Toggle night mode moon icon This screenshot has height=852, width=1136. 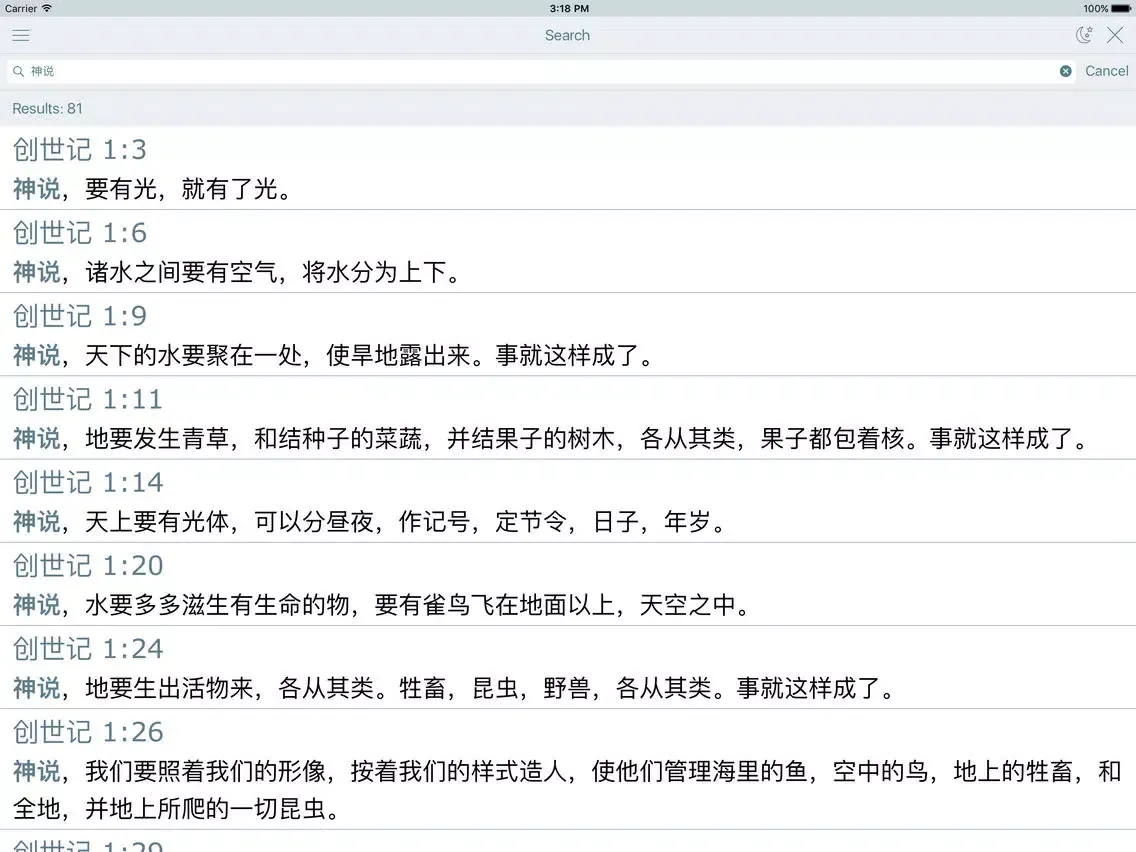coord(1084,35)
